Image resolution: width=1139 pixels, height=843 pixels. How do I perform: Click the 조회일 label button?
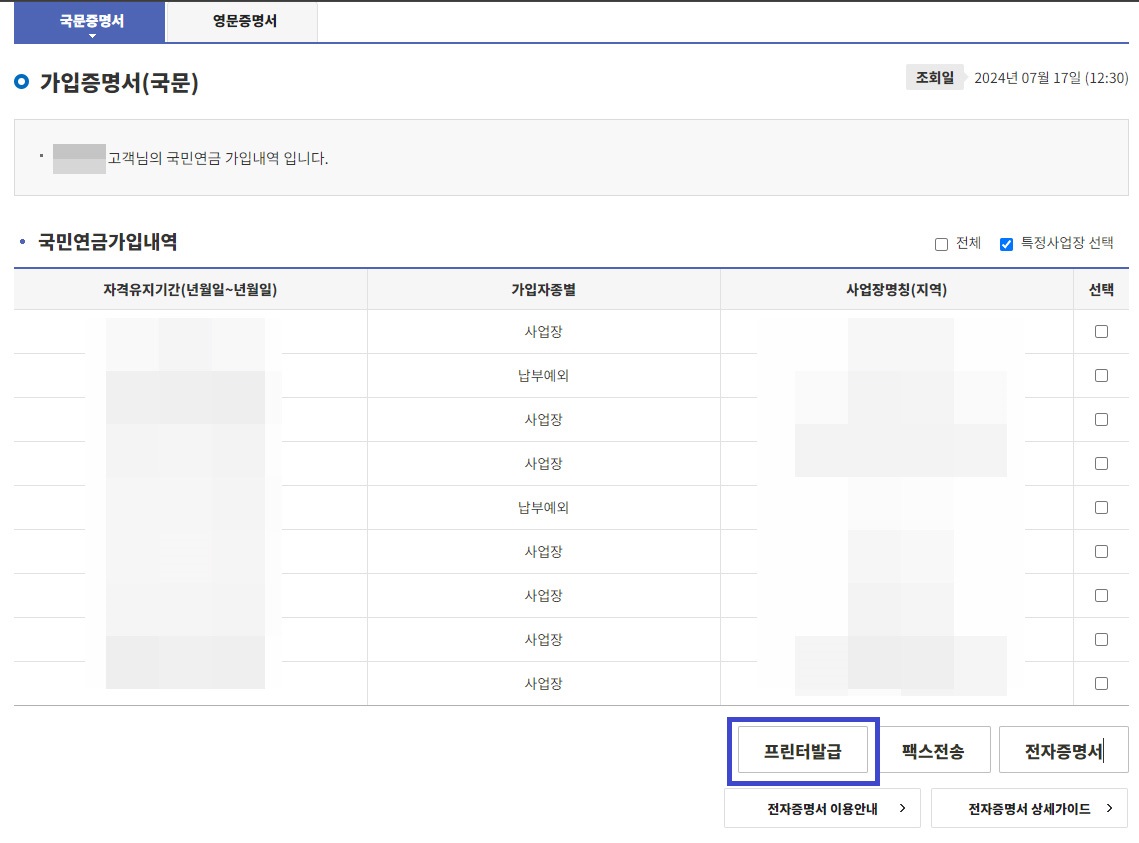[x=934, y=76]
